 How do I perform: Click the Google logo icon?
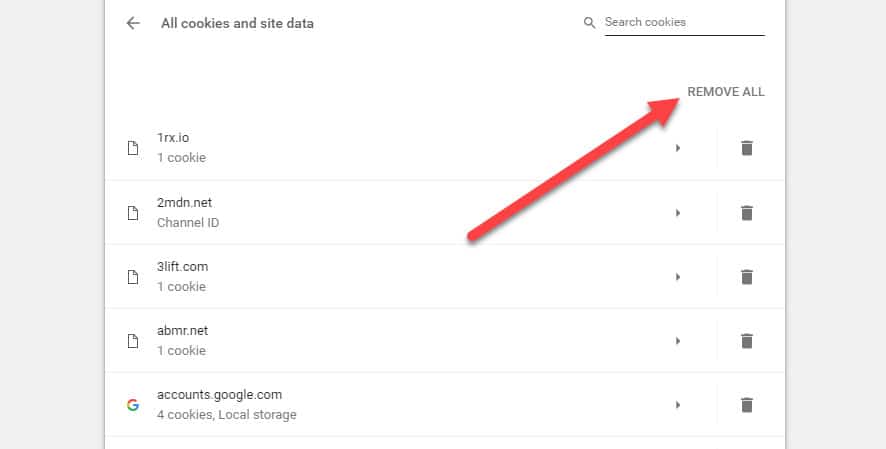[132, 404]
